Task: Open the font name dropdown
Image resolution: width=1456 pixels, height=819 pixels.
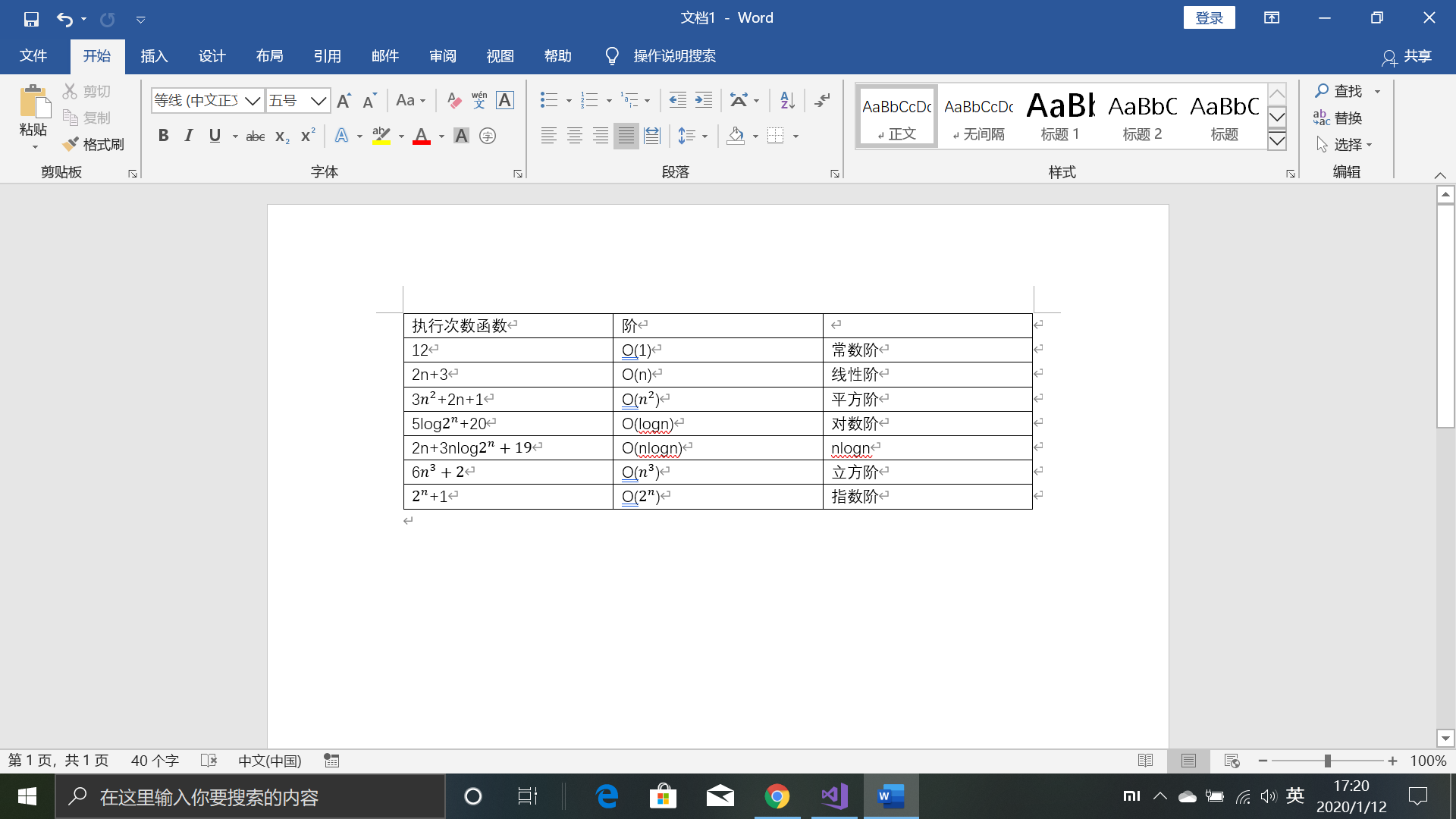Action: click(x=253, y=100)
